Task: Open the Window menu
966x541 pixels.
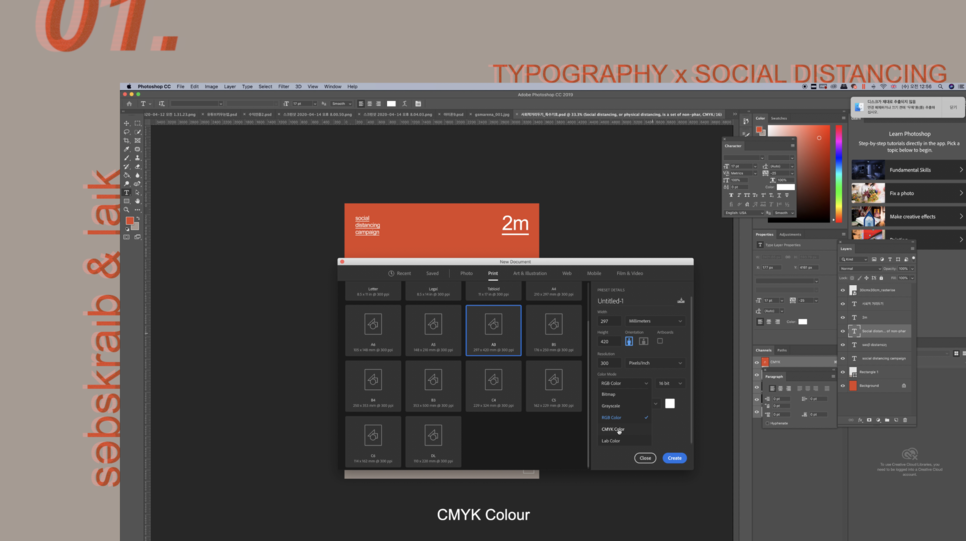Action: 333,87
